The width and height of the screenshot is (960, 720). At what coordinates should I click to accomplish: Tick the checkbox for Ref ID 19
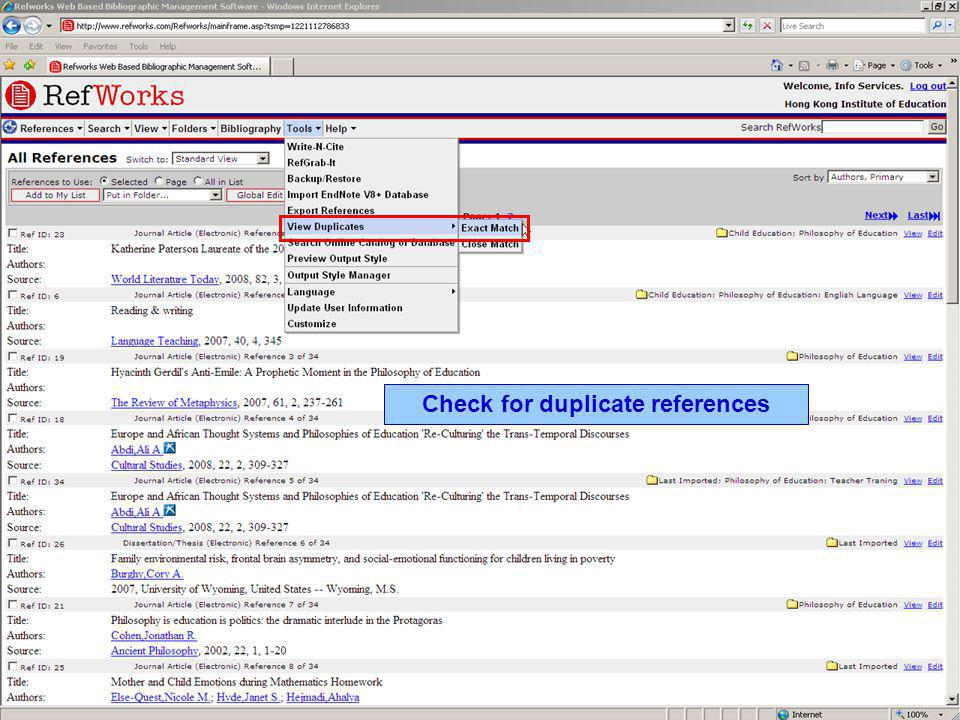(x=12, y=356)
